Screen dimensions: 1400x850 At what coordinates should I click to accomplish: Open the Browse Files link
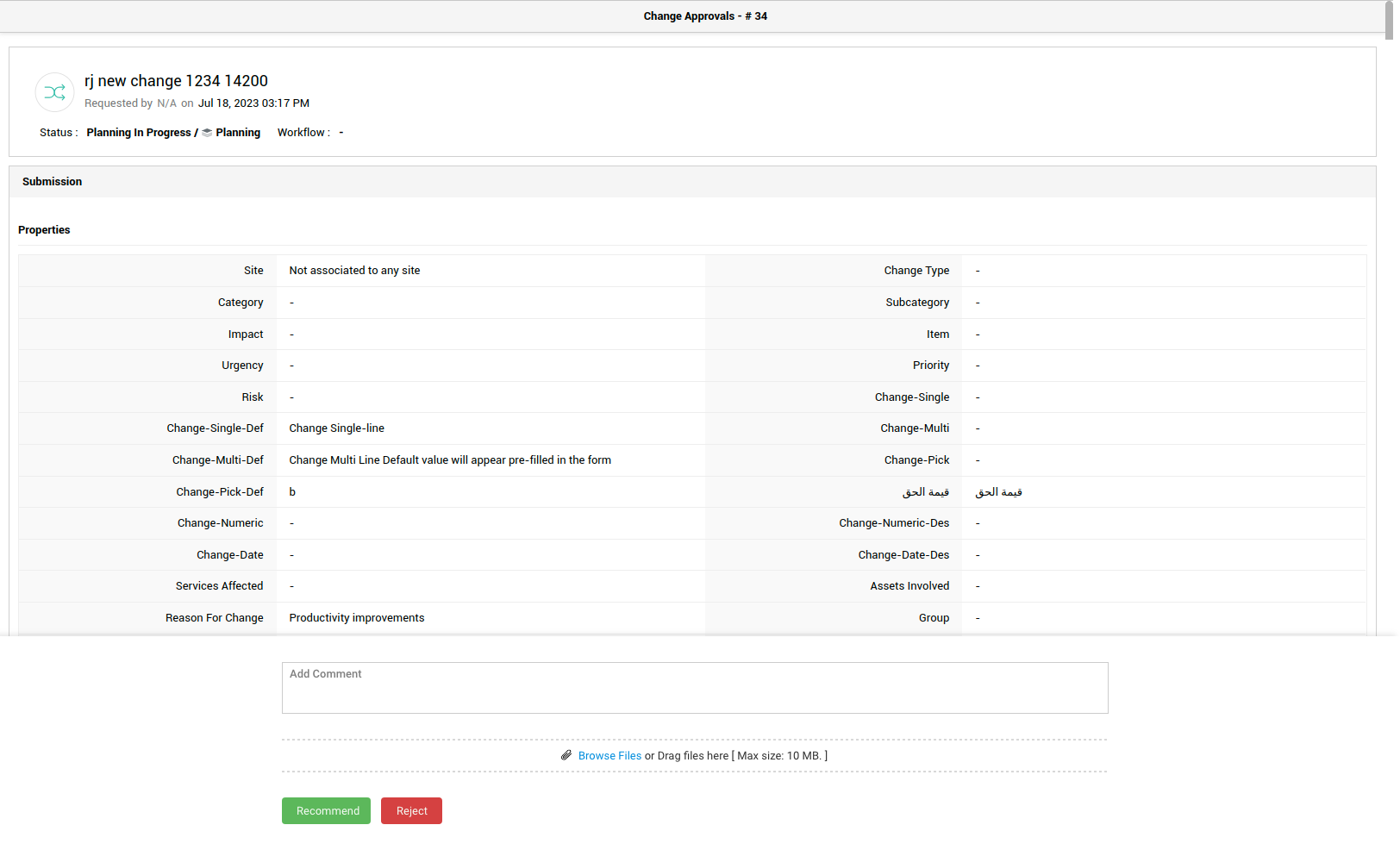coord(609,756)
